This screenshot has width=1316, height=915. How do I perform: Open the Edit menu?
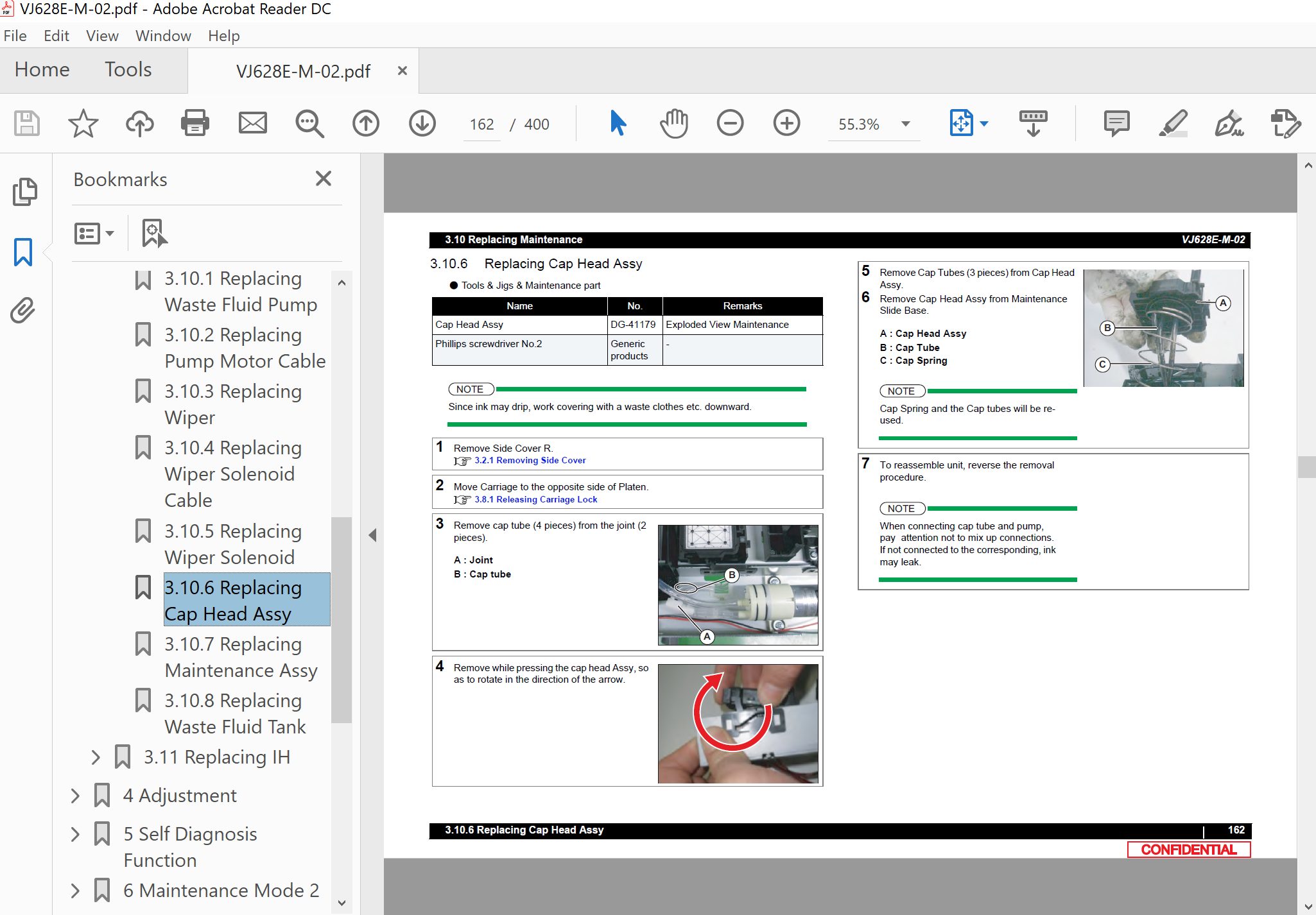(x=56, y=36)
